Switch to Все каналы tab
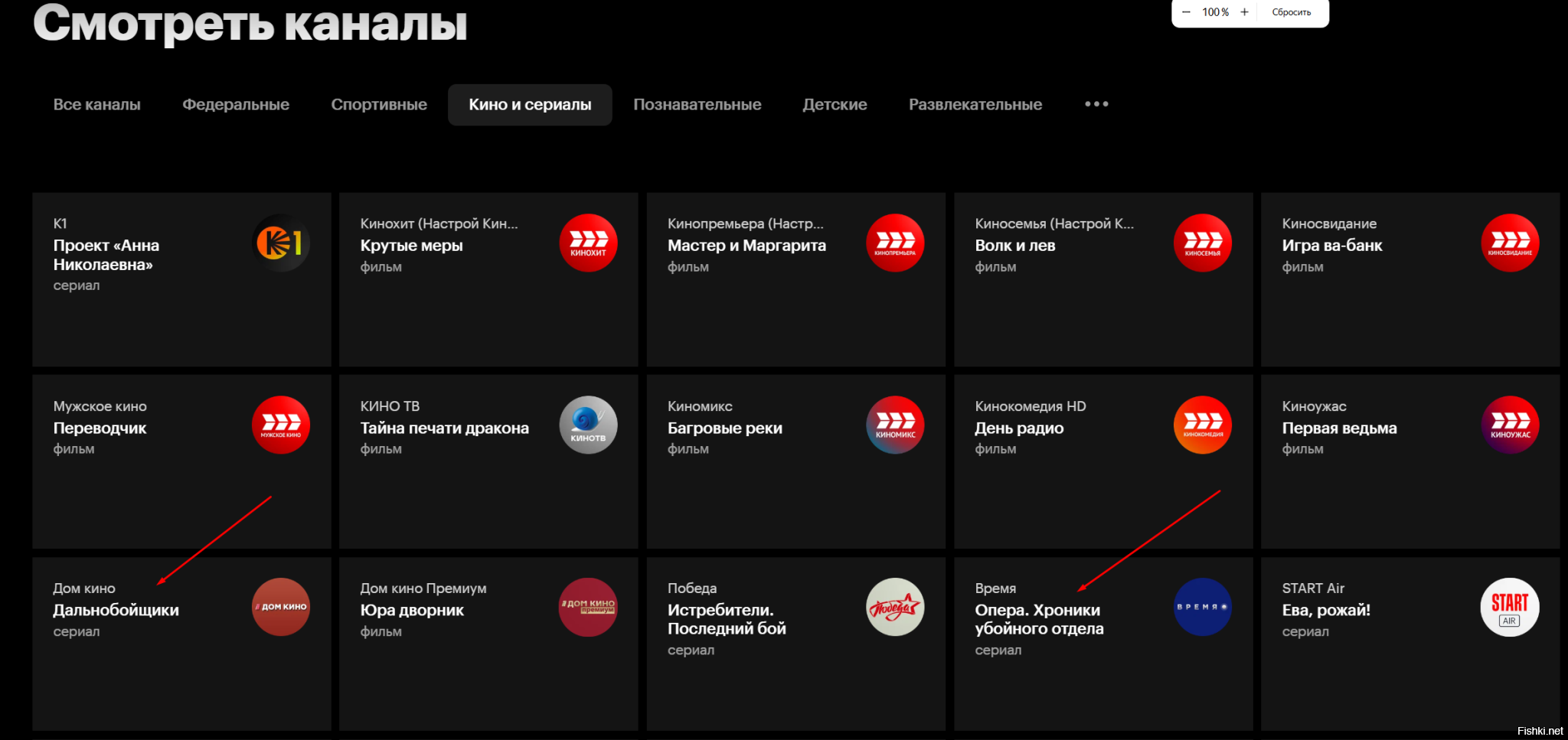The width and height of the screenshot is (1568, 740). (x=97, y=105)
